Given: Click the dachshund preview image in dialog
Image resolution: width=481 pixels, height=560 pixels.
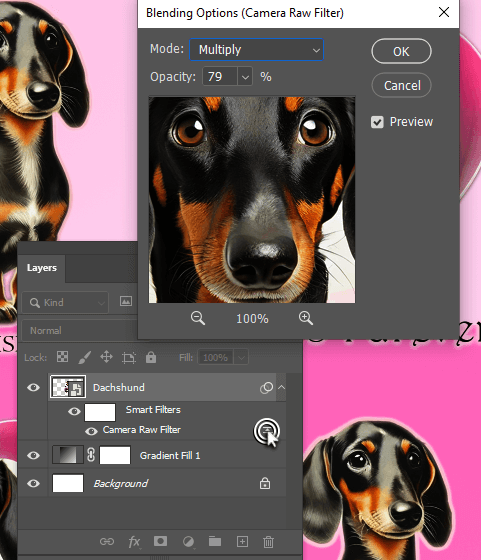Looking at the screenshot, I should [x=252, y=200].
